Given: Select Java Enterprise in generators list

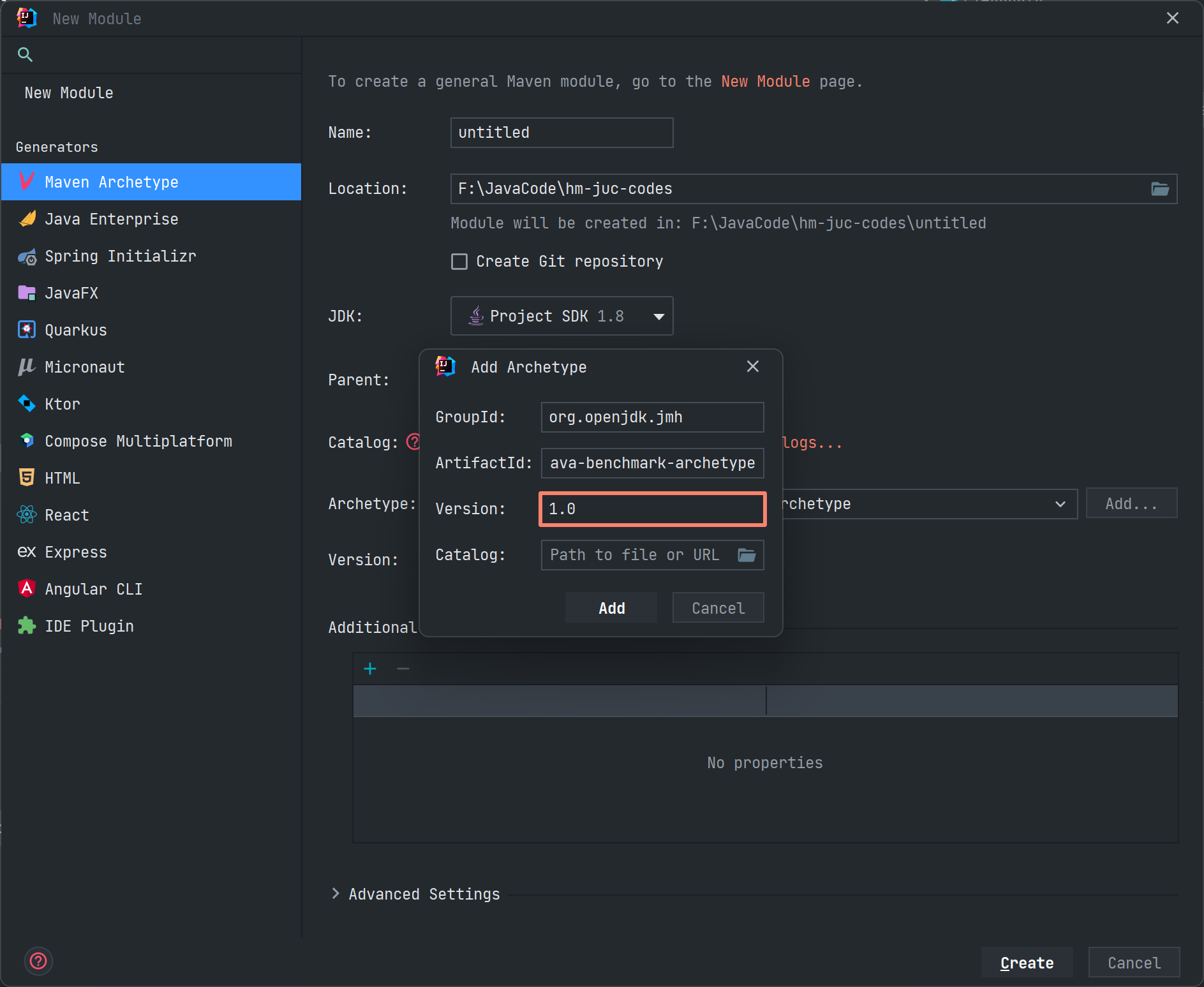Looking at the screenshot, I should pos(111,219).
